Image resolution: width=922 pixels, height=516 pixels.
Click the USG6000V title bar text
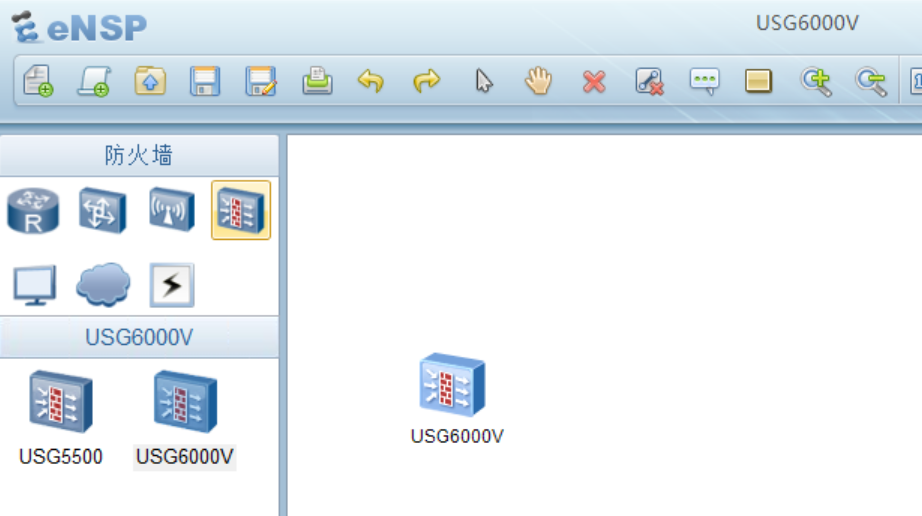(x=807, y=23)
